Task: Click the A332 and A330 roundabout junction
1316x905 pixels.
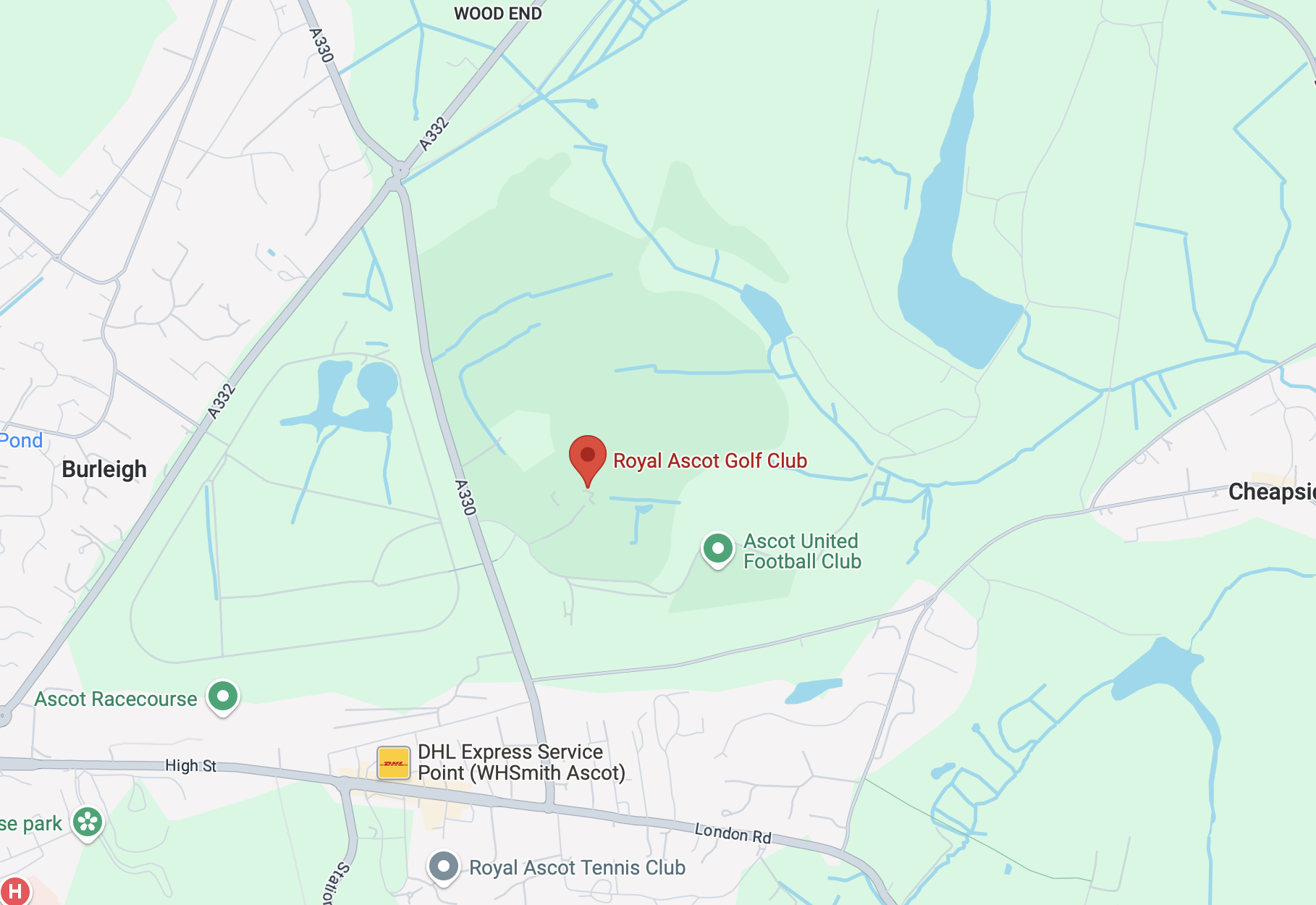Action: pos(399,171)
